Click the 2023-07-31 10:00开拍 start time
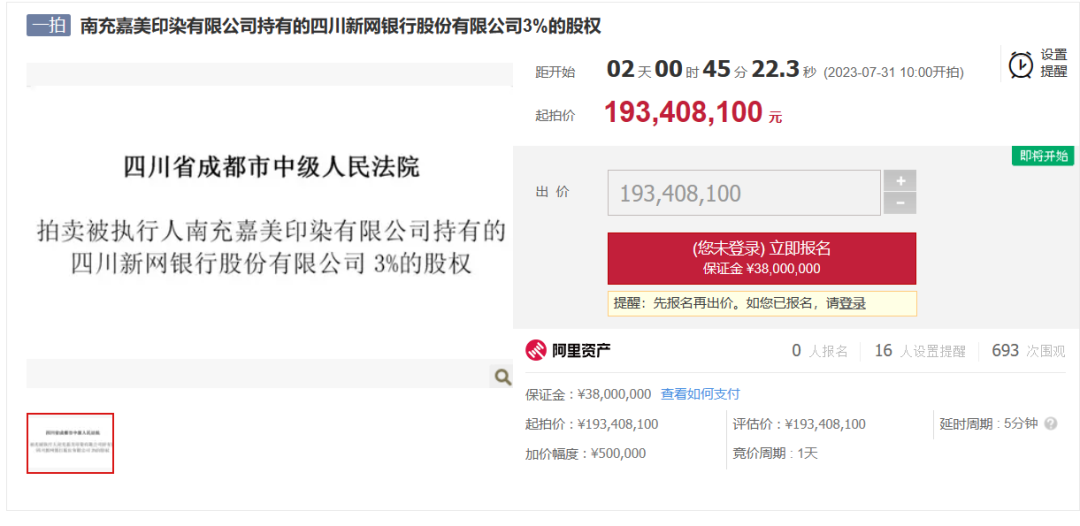1080x526 pixels. coord(894,72)
